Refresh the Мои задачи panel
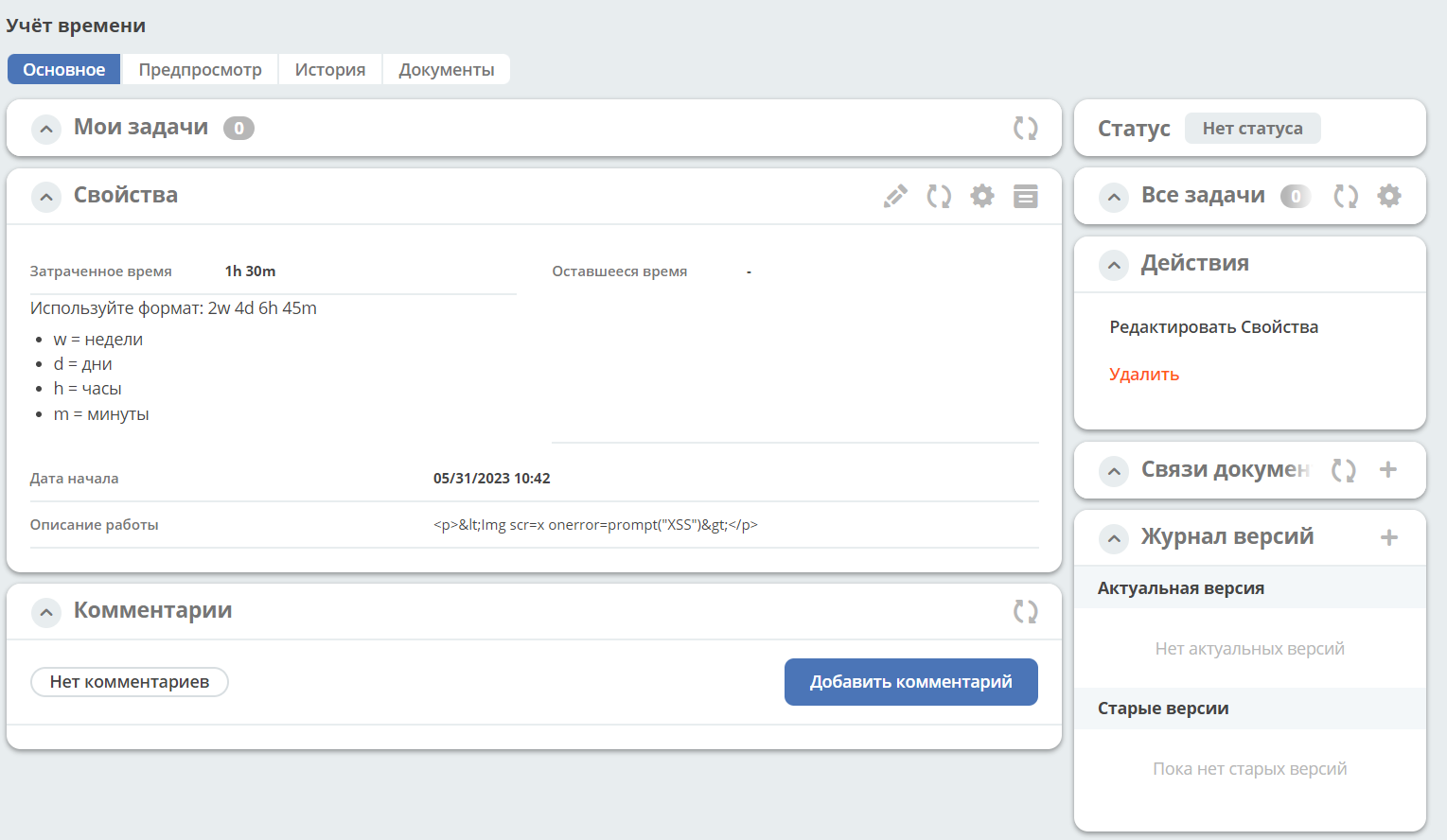The height and width of the screenshot is (840, 1447). (x=1026, y=128)
